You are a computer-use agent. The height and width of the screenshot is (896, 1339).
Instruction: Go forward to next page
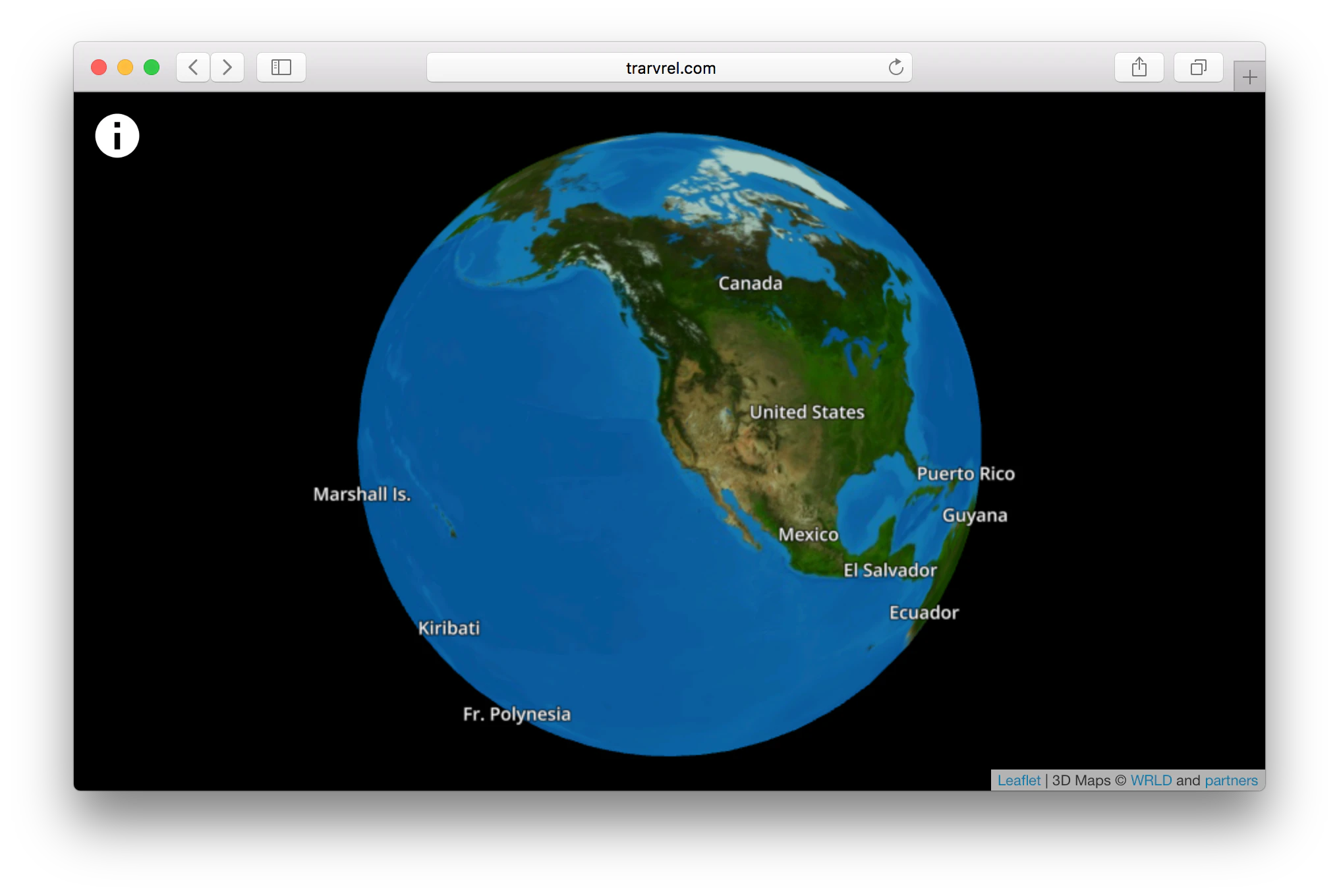[x=227, y=67]
